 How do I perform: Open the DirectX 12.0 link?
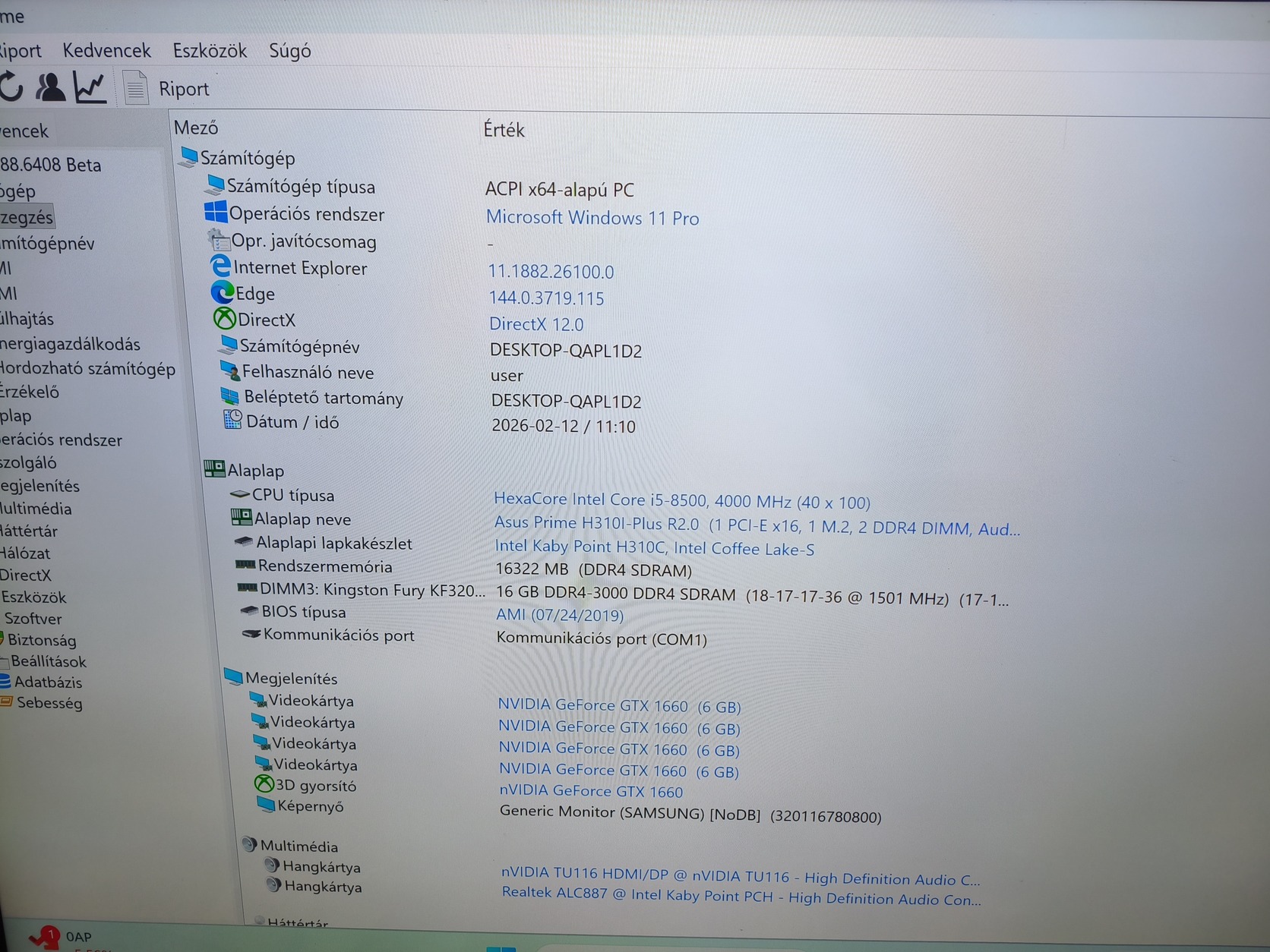[536, 324]
